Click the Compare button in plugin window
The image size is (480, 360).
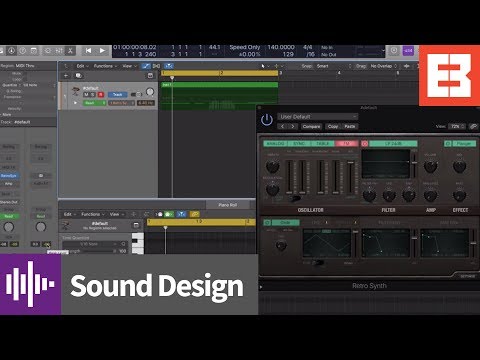(311, 126)
